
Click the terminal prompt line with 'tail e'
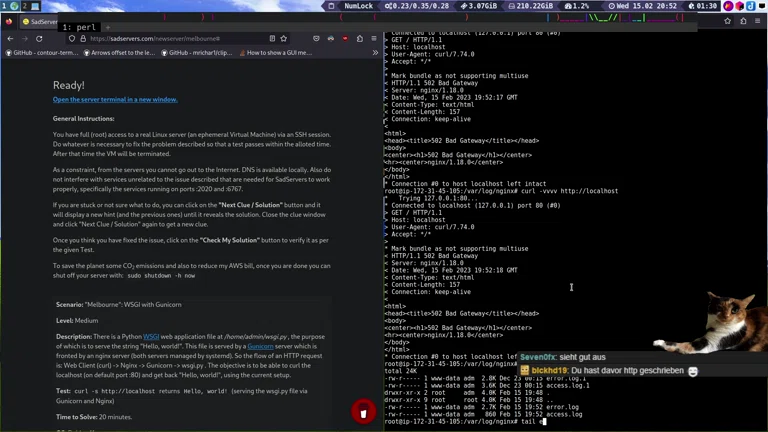[x=465, y=421]
